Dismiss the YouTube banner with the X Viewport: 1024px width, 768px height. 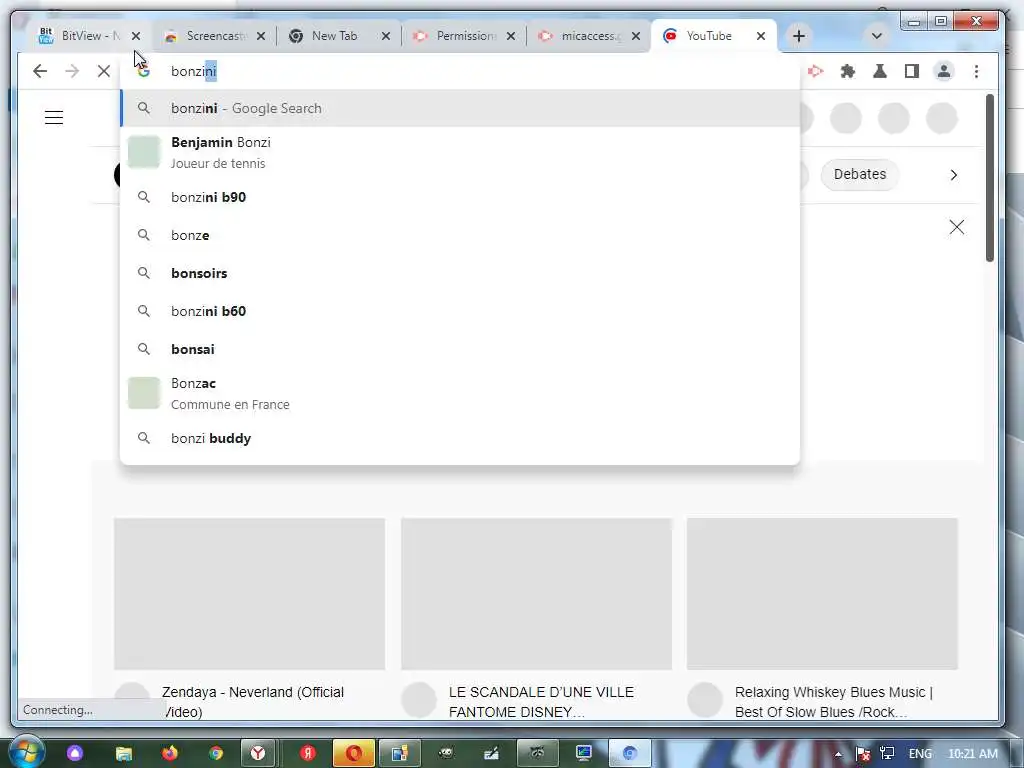[957, 227]
